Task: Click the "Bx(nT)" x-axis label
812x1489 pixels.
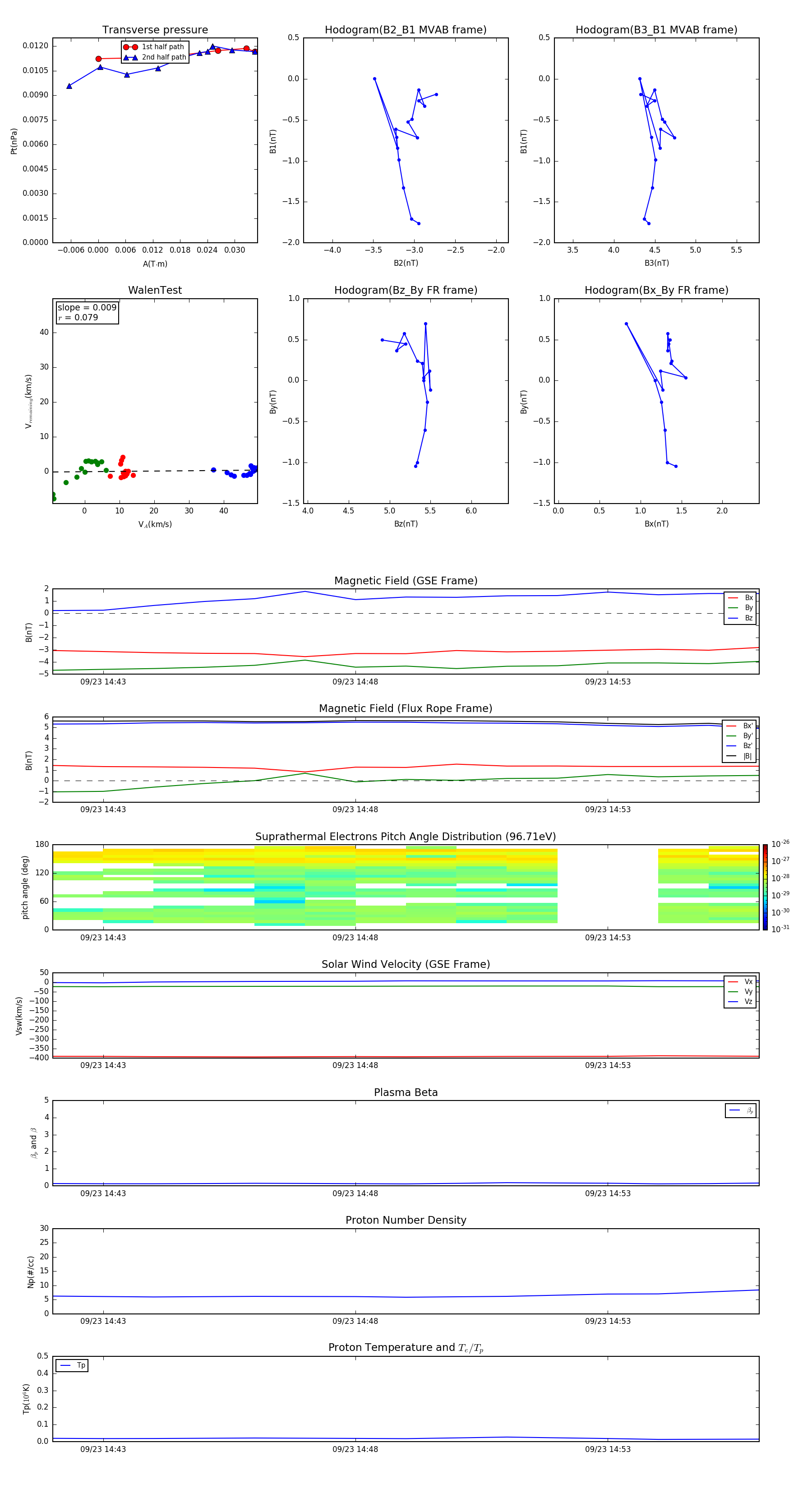Action: [x=656, y=524]
